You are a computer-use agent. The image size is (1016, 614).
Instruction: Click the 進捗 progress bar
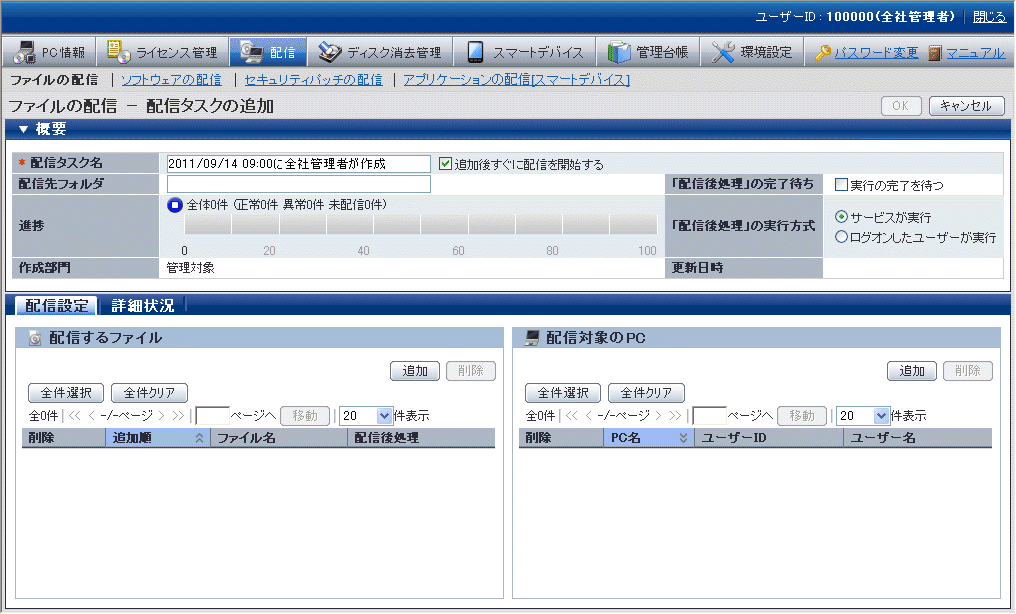coord(421,225)
